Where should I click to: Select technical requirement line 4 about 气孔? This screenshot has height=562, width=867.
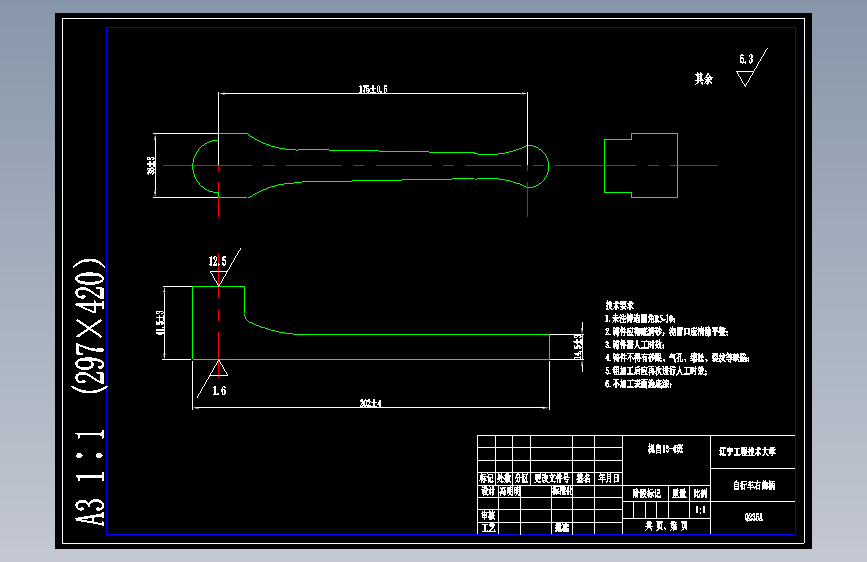(677, 358)
